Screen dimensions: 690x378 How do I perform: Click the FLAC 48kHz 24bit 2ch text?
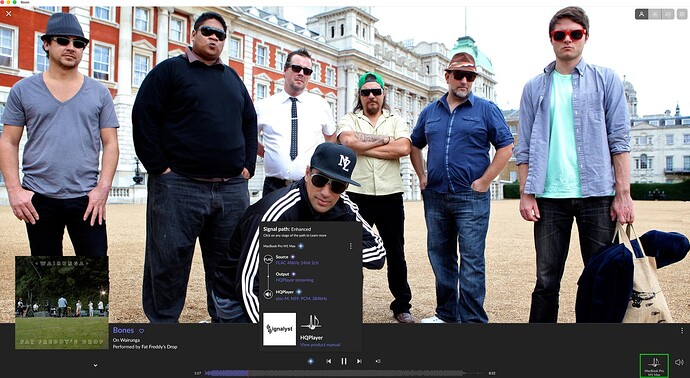(x=297, y=263)
